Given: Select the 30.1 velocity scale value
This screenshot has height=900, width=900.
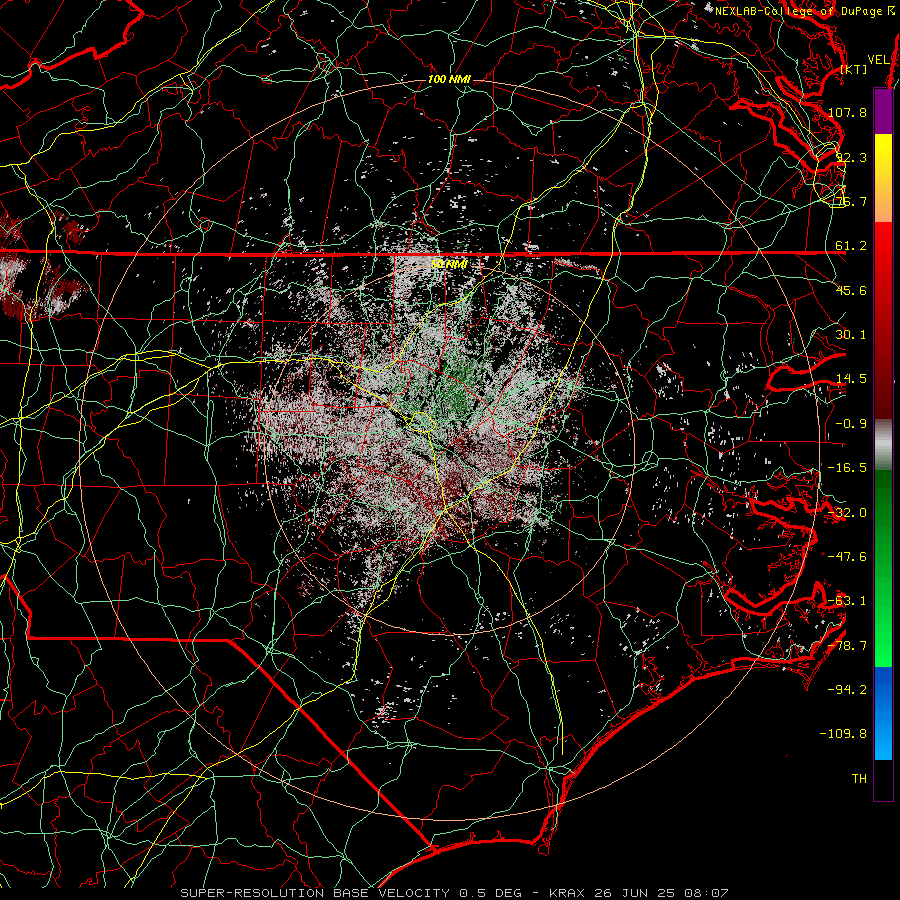Looking at the screenshot, I should (851, 335).
